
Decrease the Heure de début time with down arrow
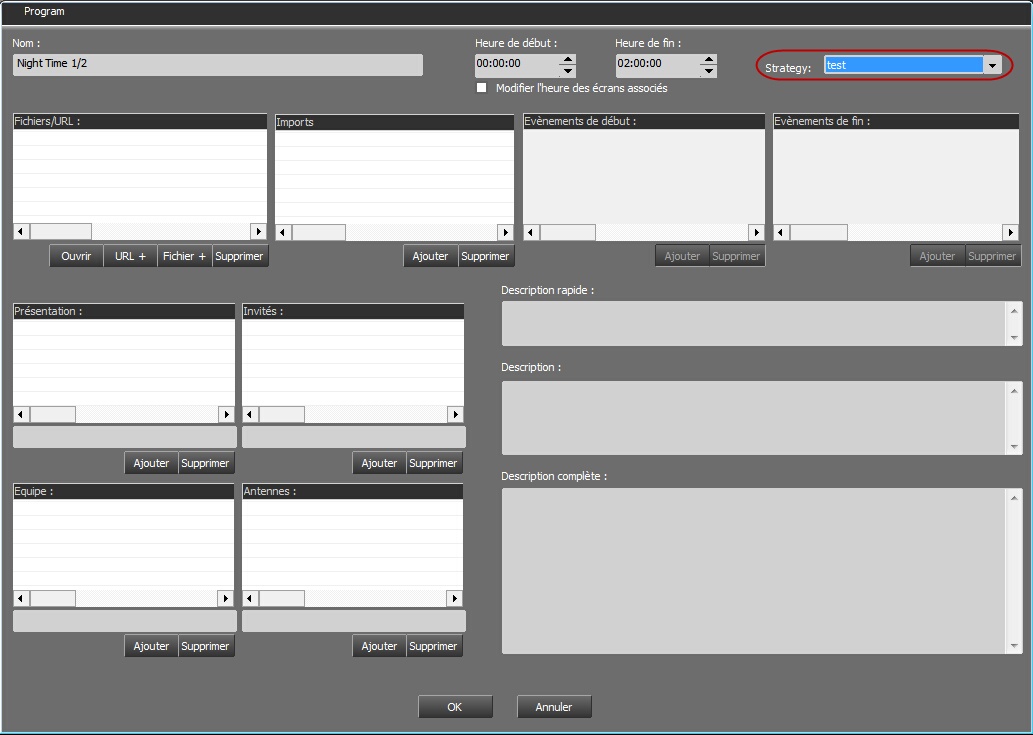coord(568,72)
